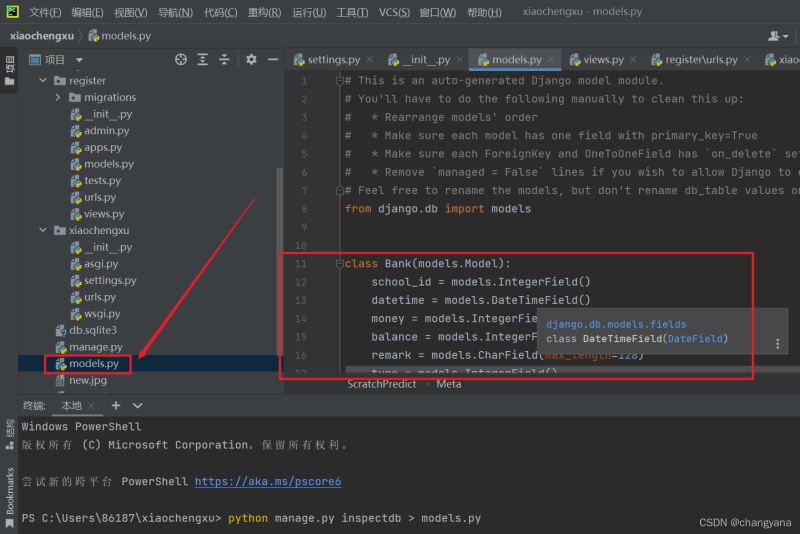Click the user account icon at top right
The width and height of the screenshot is (800, 534).
[x=775, y=35]
